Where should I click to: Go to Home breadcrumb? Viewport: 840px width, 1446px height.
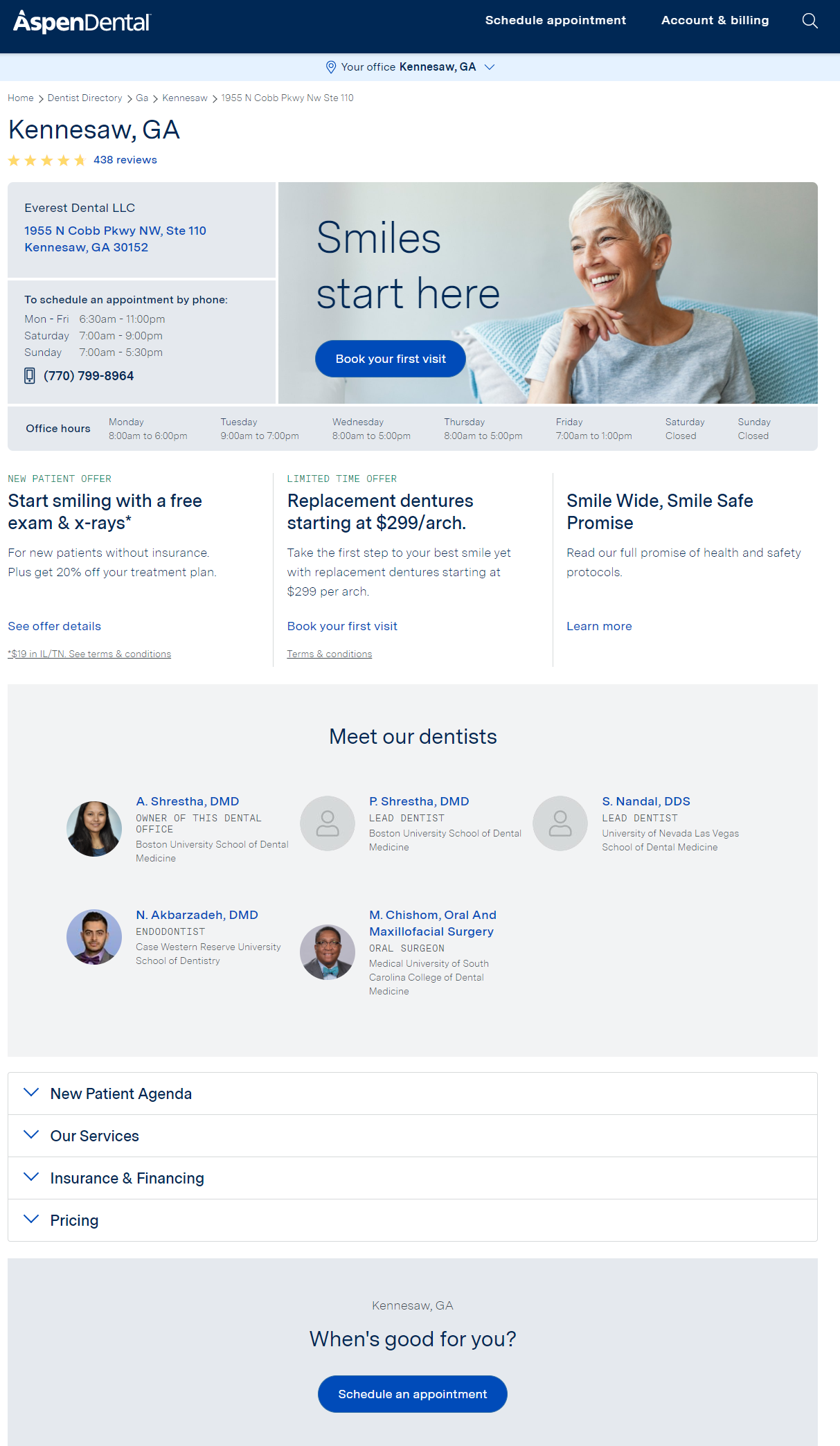point(21,98)
